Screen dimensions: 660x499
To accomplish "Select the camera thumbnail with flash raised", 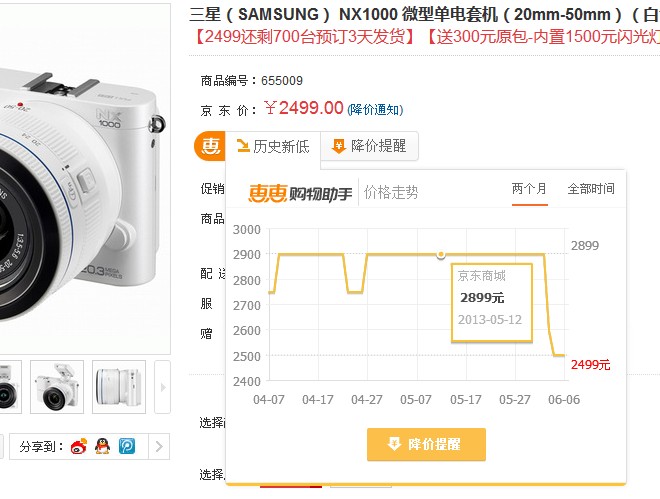I will point(57,387).
